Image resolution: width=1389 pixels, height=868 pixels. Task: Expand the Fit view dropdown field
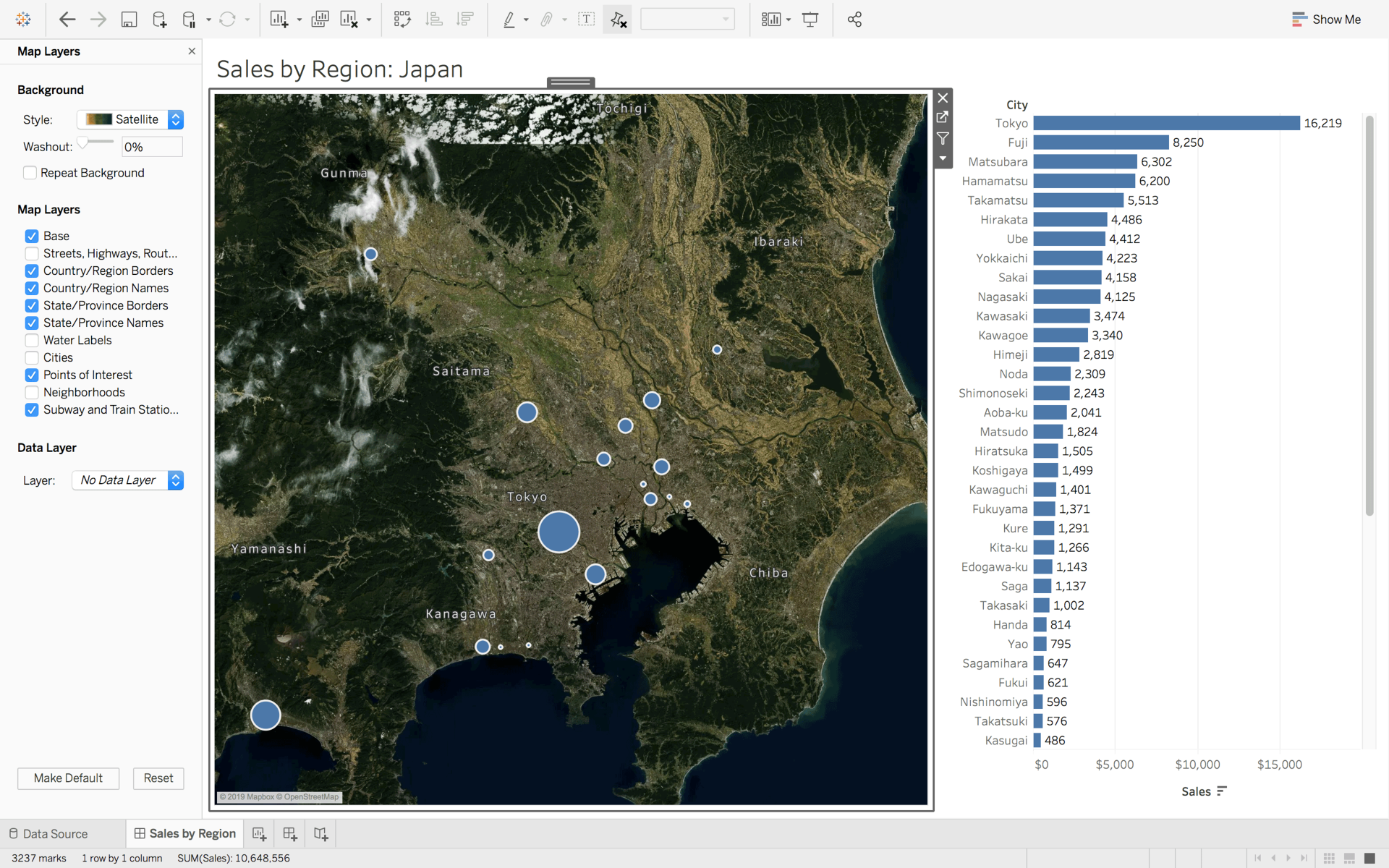[x=687, y=20]
